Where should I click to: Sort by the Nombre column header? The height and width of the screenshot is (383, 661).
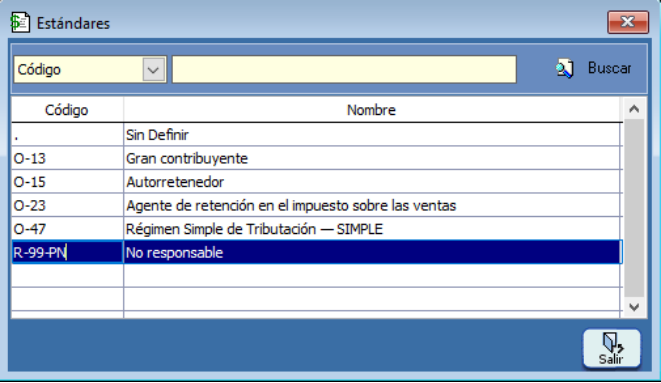click(371, 110)
